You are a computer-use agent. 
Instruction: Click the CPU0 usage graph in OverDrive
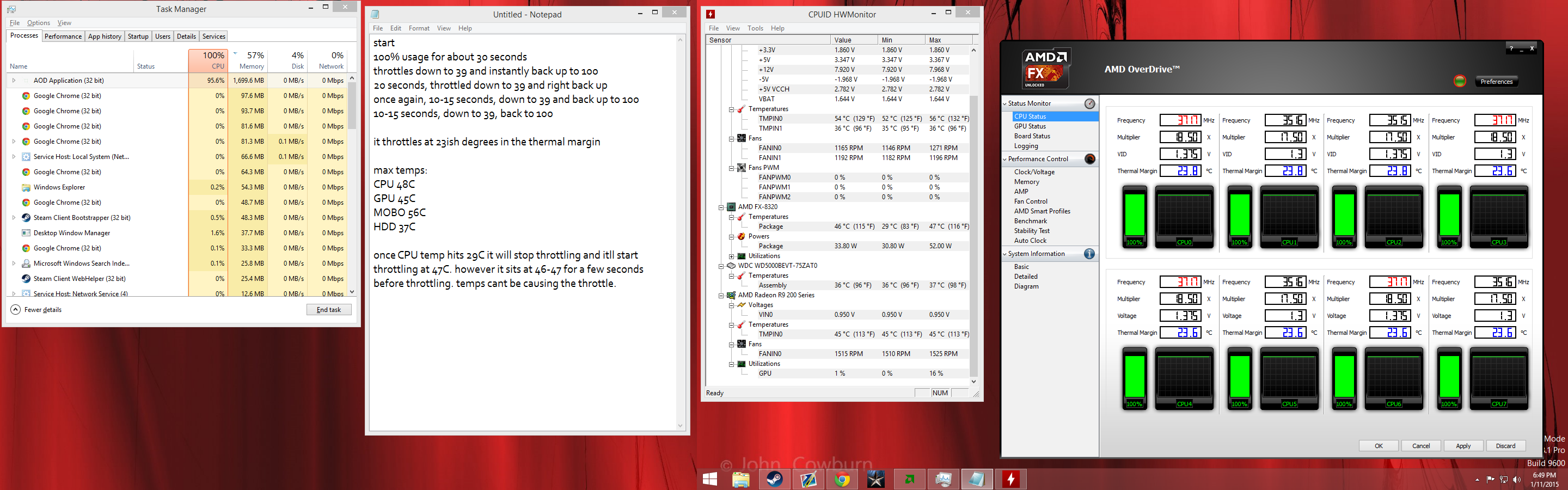point(1184,217)
